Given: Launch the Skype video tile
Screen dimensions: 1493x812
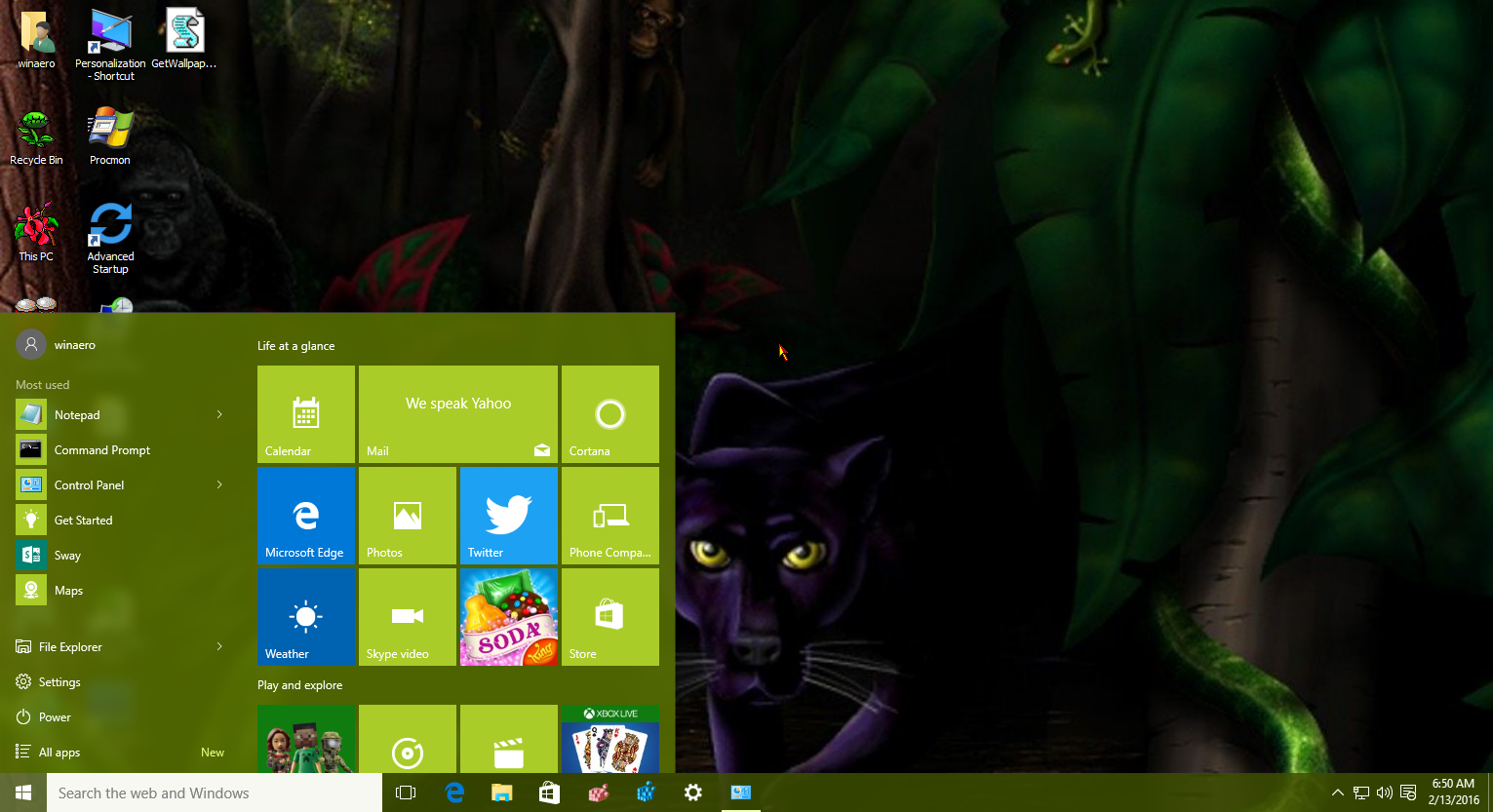Looking at the screenshot, I should (x=408, y=617).
